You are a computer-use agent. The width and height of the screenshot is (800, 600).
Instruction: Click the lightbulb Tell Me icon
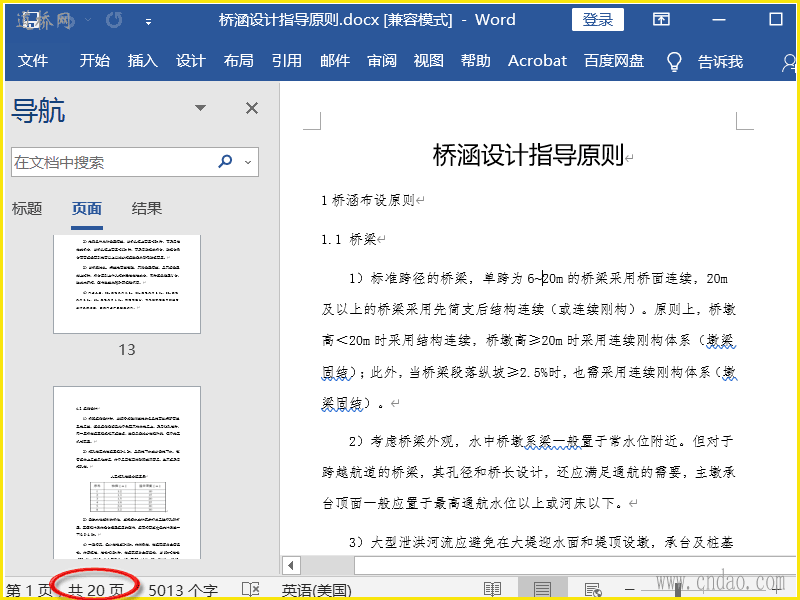point(674,61)
